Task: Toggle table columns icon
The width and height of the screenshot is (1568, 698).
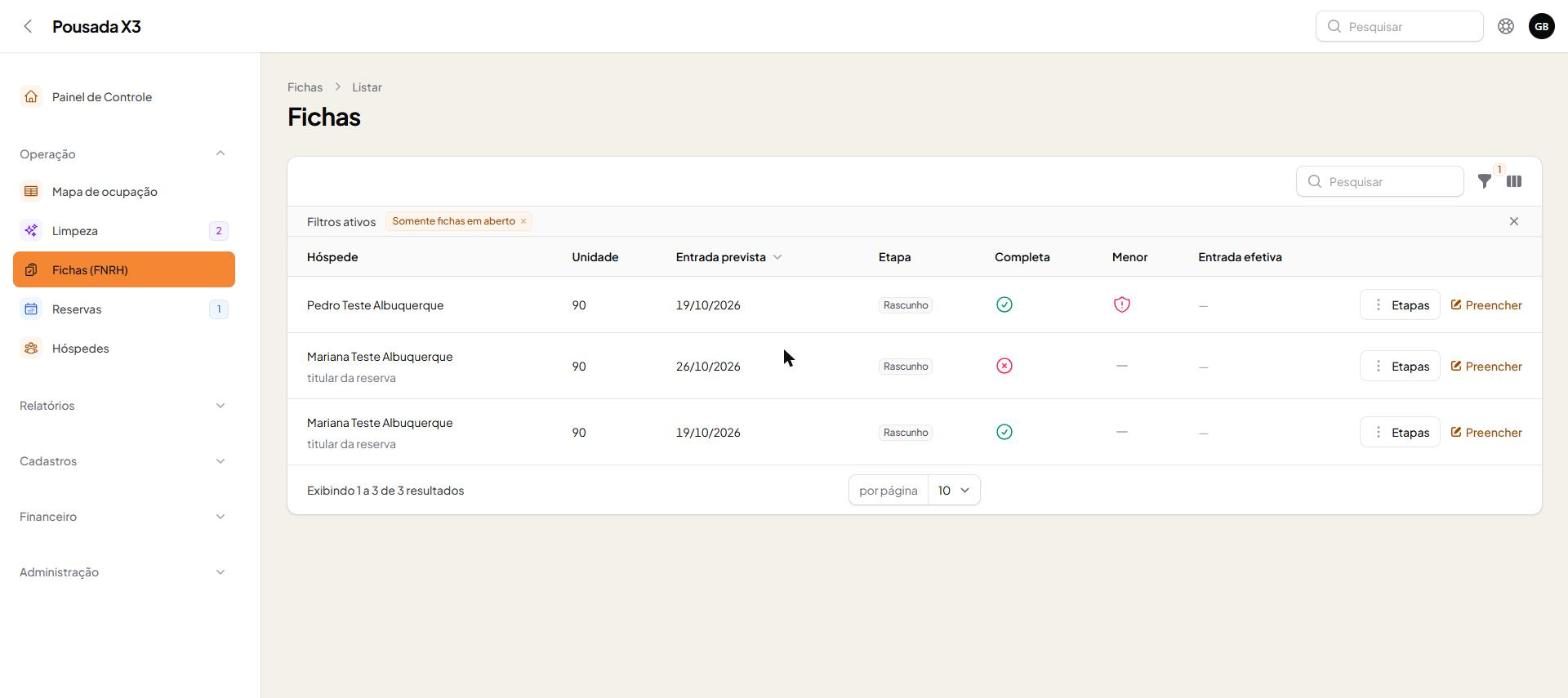Action: point(1514,182)
